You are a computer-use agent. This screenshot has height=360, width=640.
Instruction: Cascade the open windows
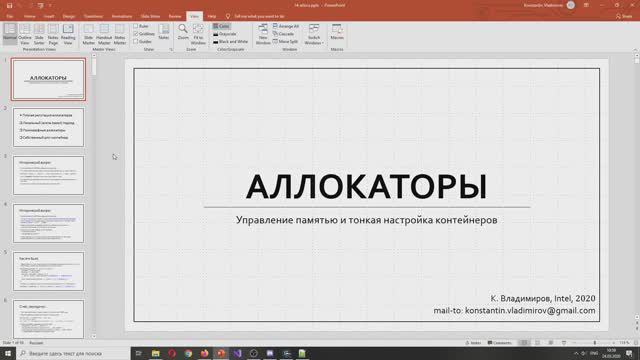(x=283, y=34)
